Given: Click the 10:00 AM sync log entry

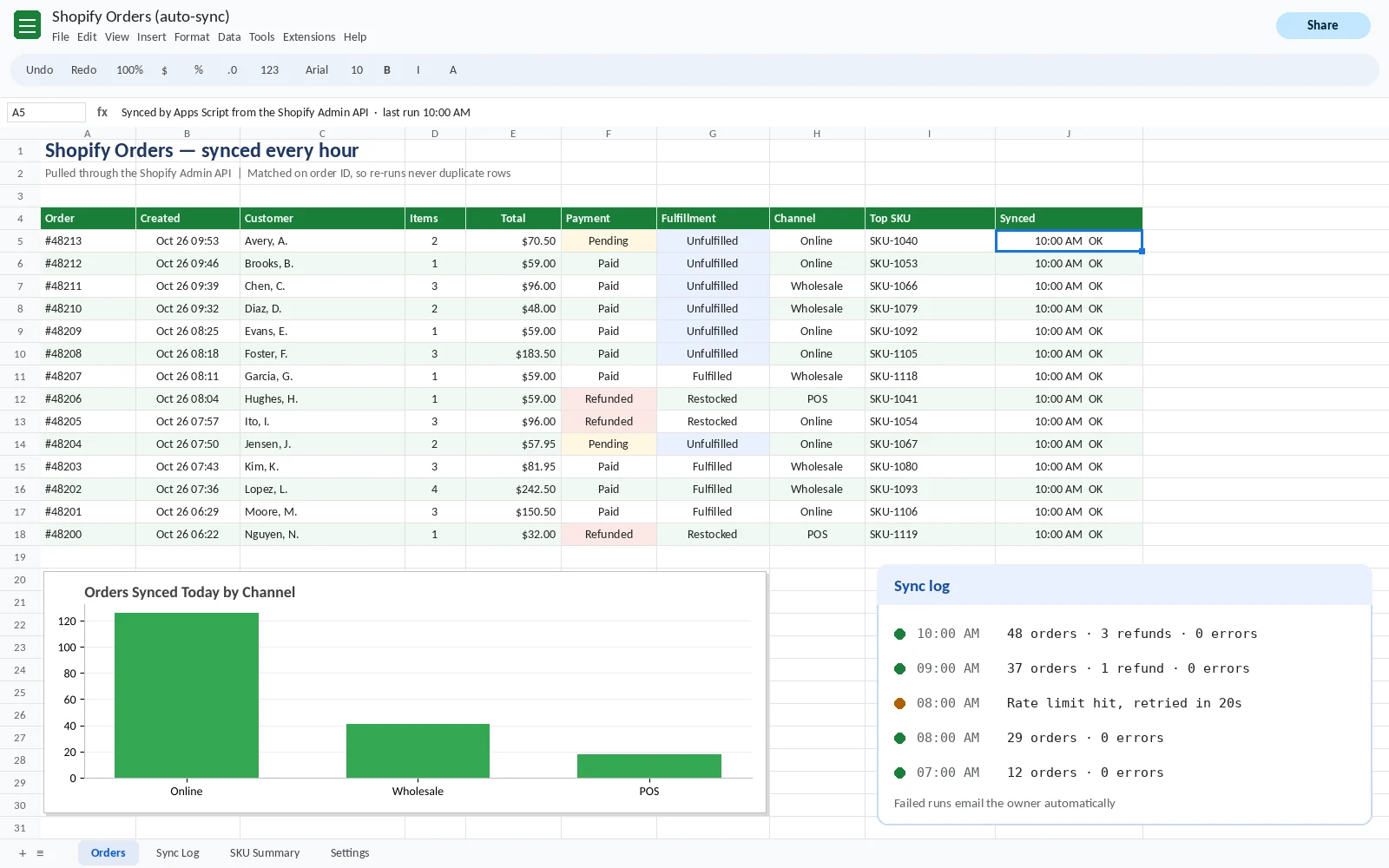Looking at the screenshot, I should point(1076,634).
